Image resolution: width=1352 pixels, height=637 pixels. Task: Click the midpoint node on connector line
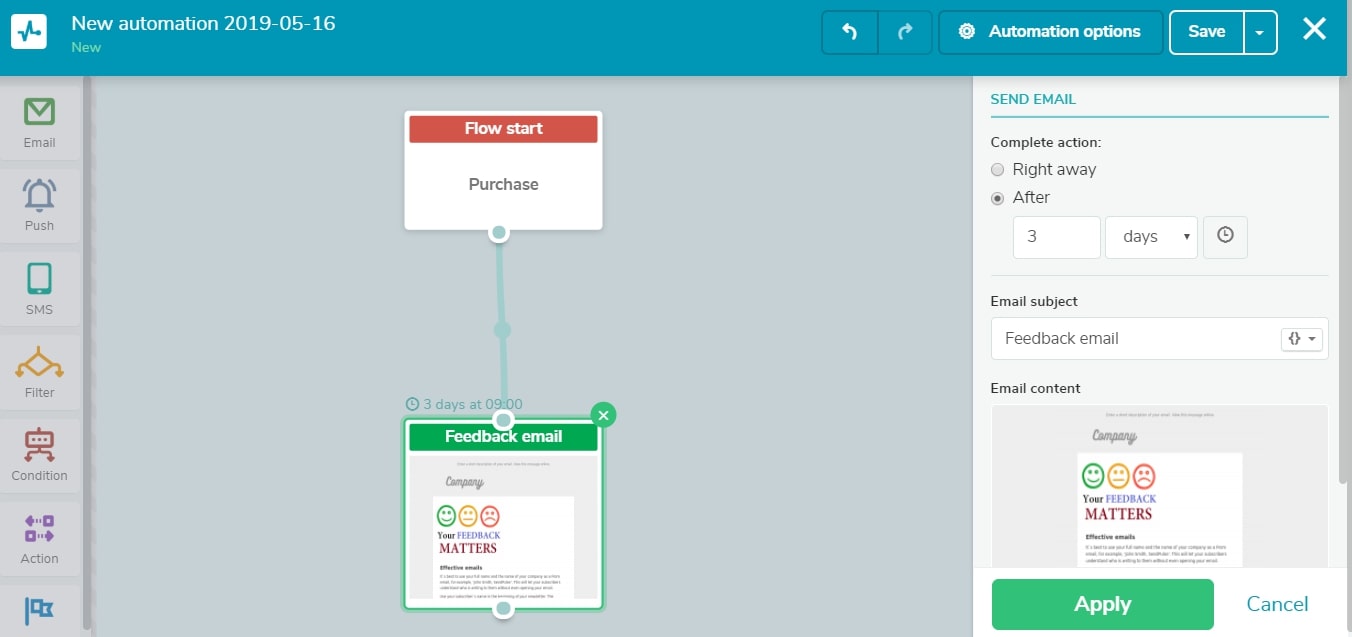tap(502, 330)
